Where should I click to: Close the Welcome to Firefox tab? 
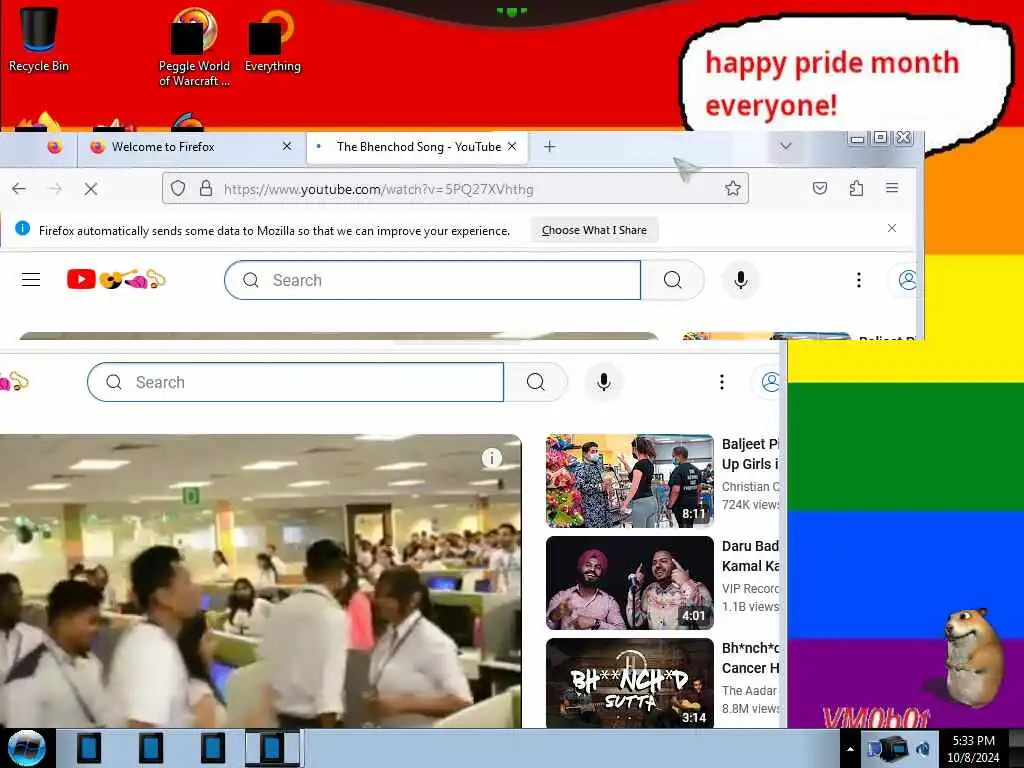pyautogui.click(x=287, y=147)
